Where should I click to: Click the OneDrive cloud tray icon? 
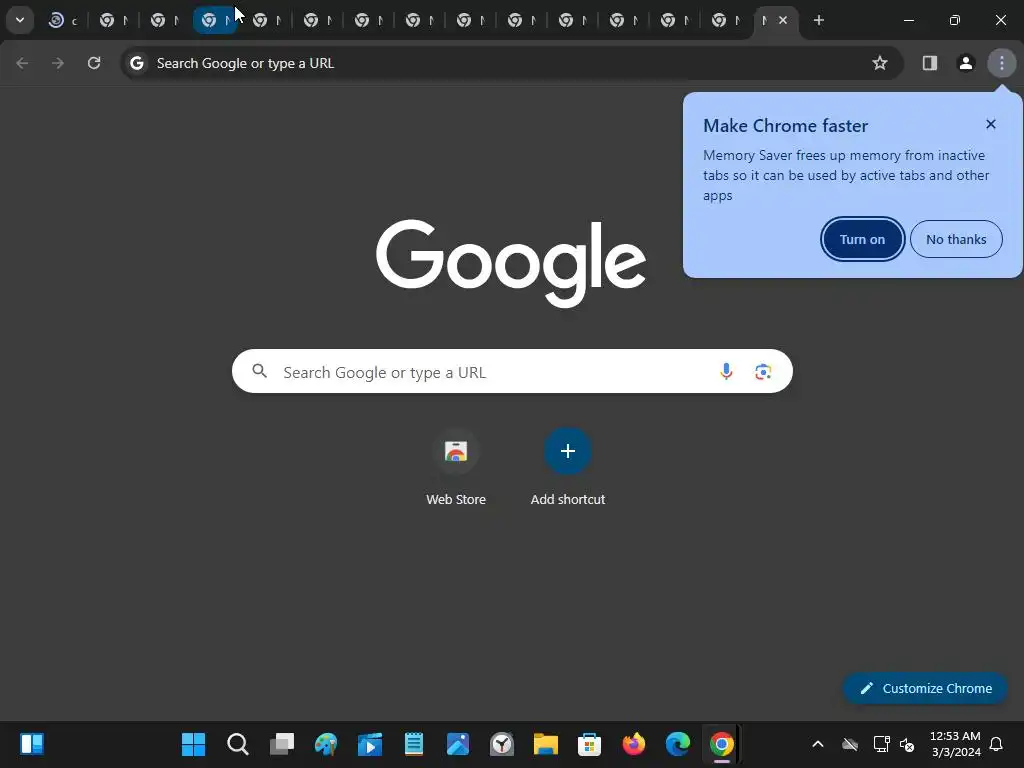(x=850, y=744)
